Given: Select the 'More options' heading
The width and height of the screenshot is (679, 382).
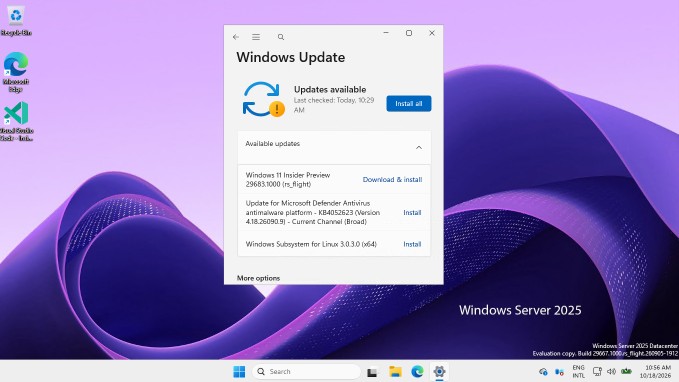Looking at the screenshot, I should pyautogui.click(x=258, y=278).
